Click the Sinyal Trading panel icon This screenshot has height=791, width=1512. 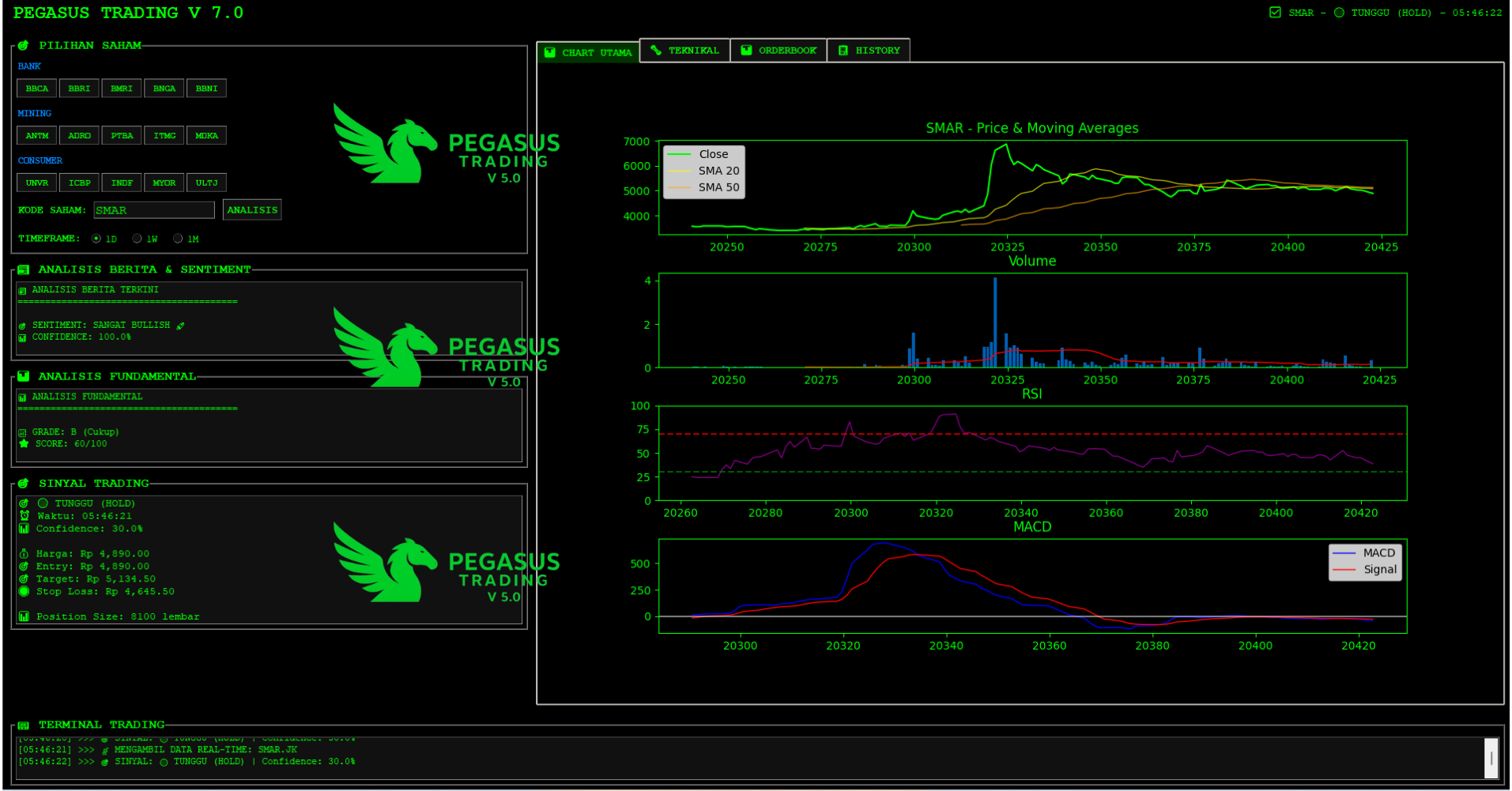[x=24, y=484]
